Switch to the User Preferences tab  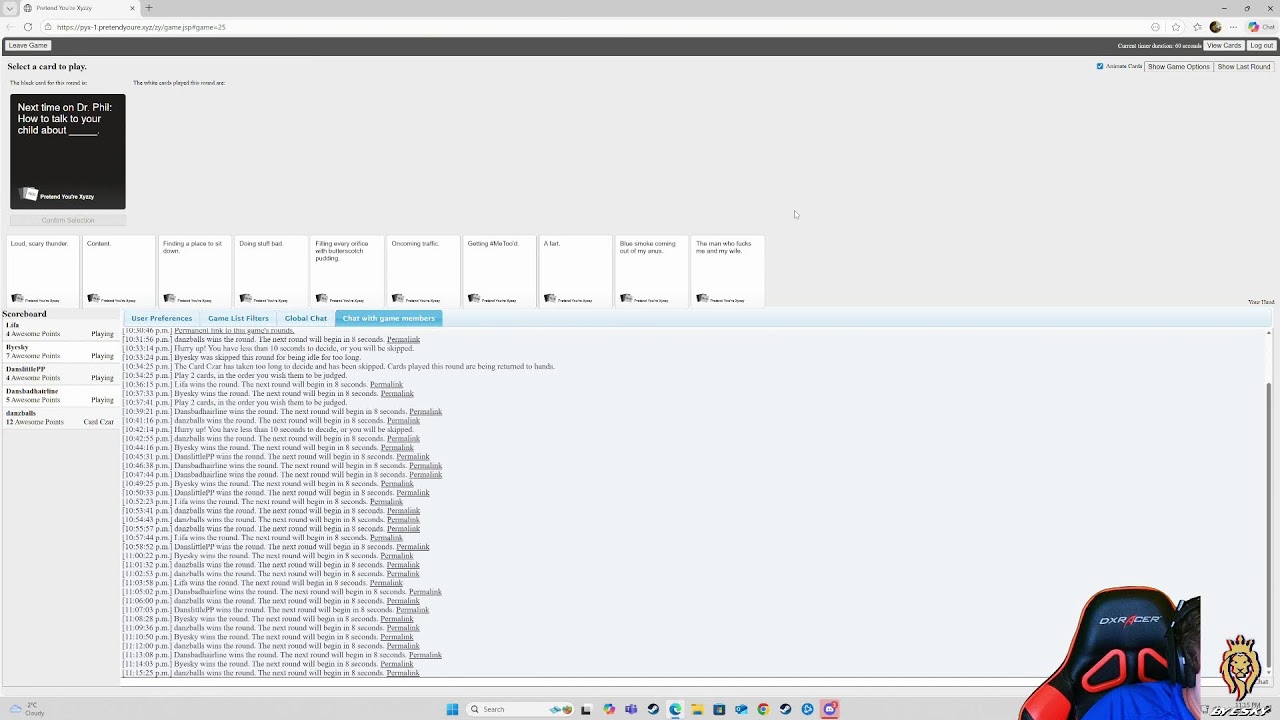(161, 318)
